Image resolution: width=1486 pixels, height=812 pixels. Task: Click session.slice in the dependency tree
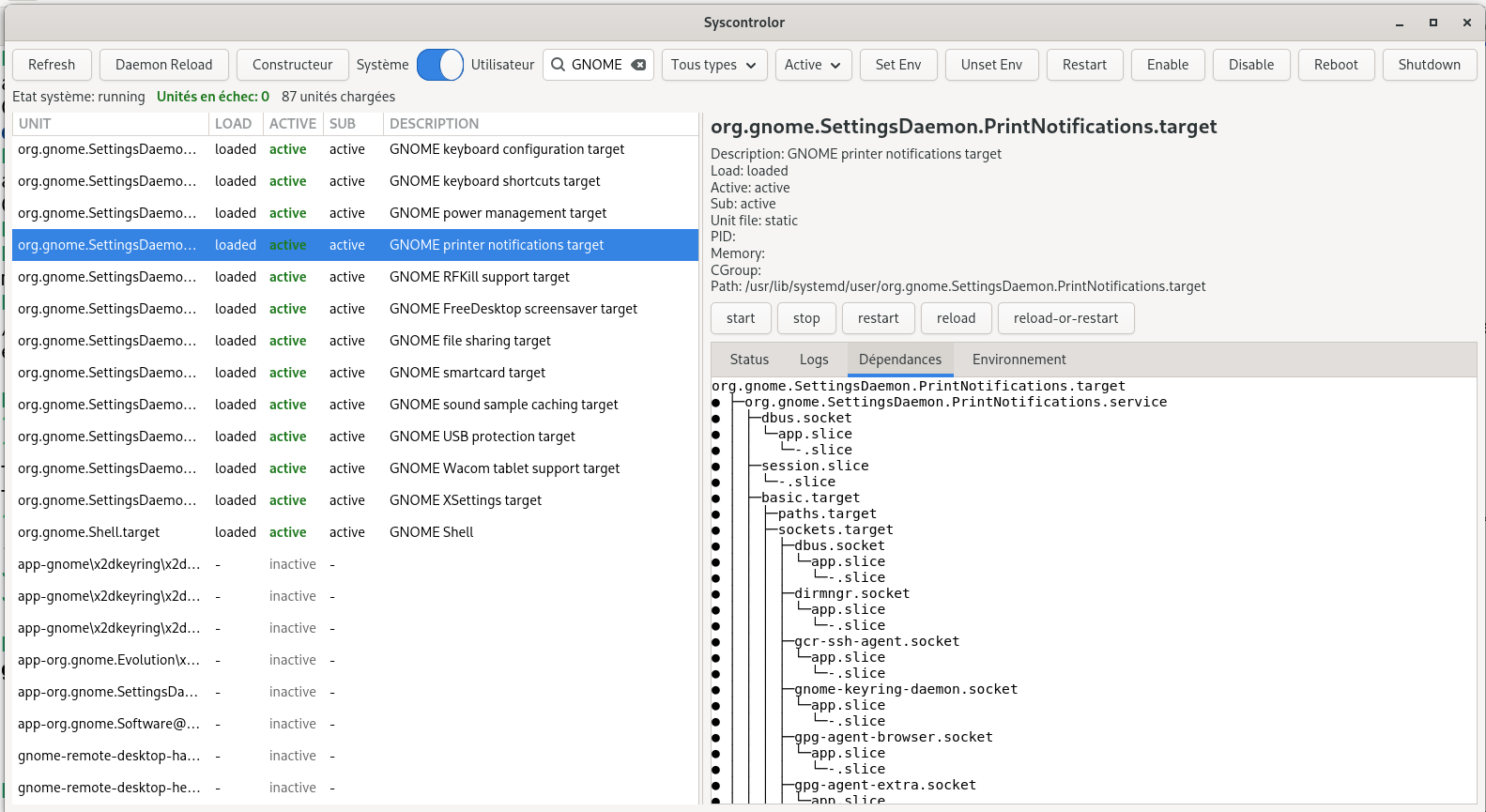point(815,466)
